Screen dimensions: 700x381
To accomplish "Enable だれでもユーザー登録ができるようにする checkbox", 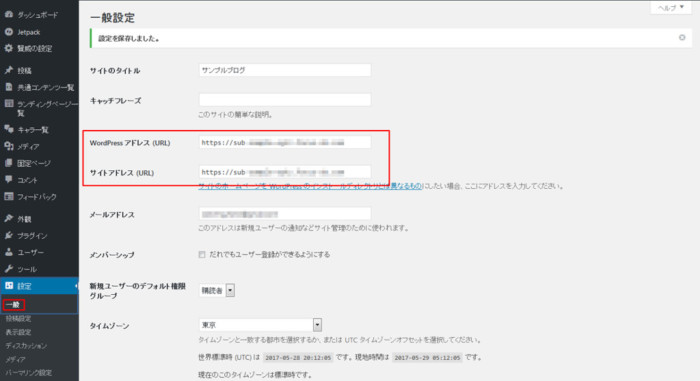I will point(202,255).
